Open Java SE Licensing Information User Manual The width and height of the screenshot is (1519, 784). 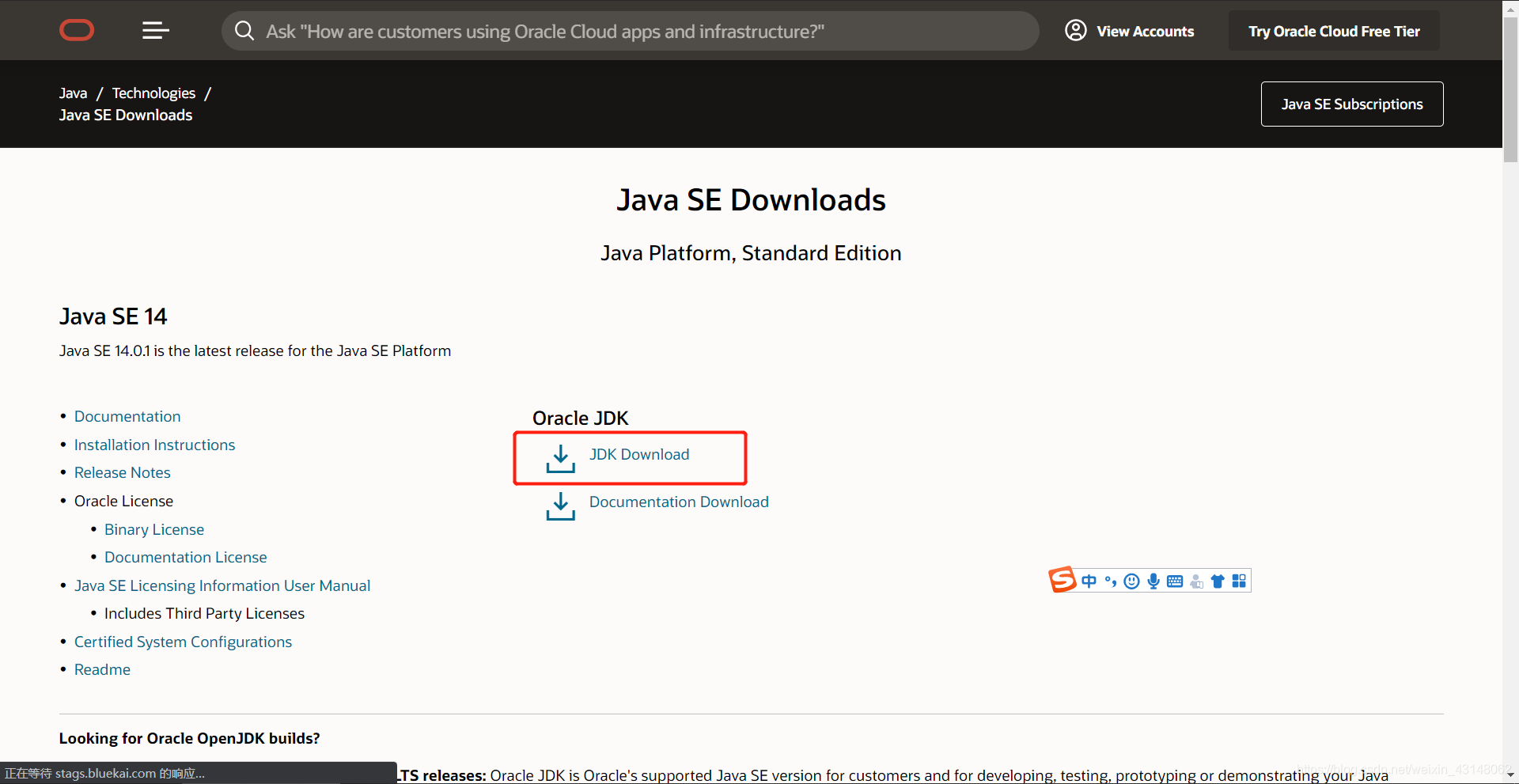tap(222, 585)
